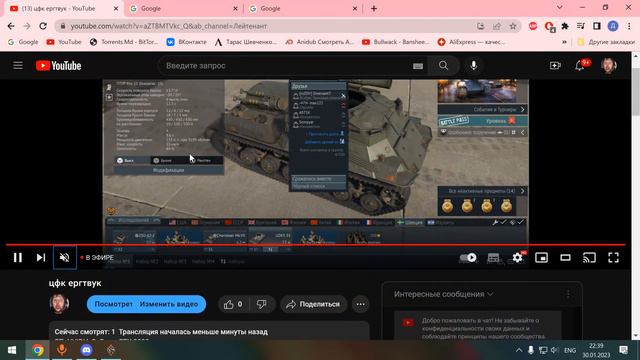This screenshot has width=640, height=360.
Task: Type in the 'Введите запрос' search field
Action: (286, 66)
